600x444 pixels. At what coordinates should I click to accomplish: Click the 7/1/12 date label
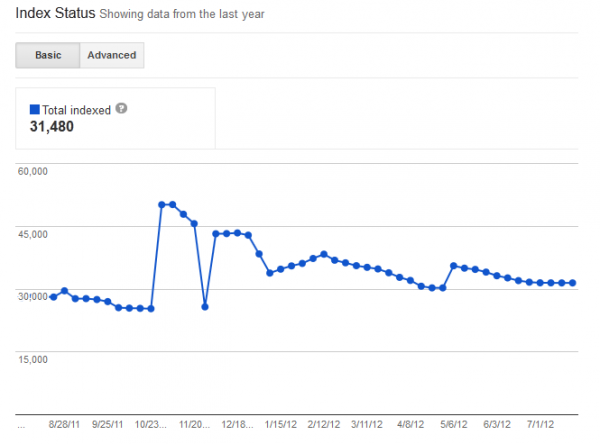click(542, 424)
